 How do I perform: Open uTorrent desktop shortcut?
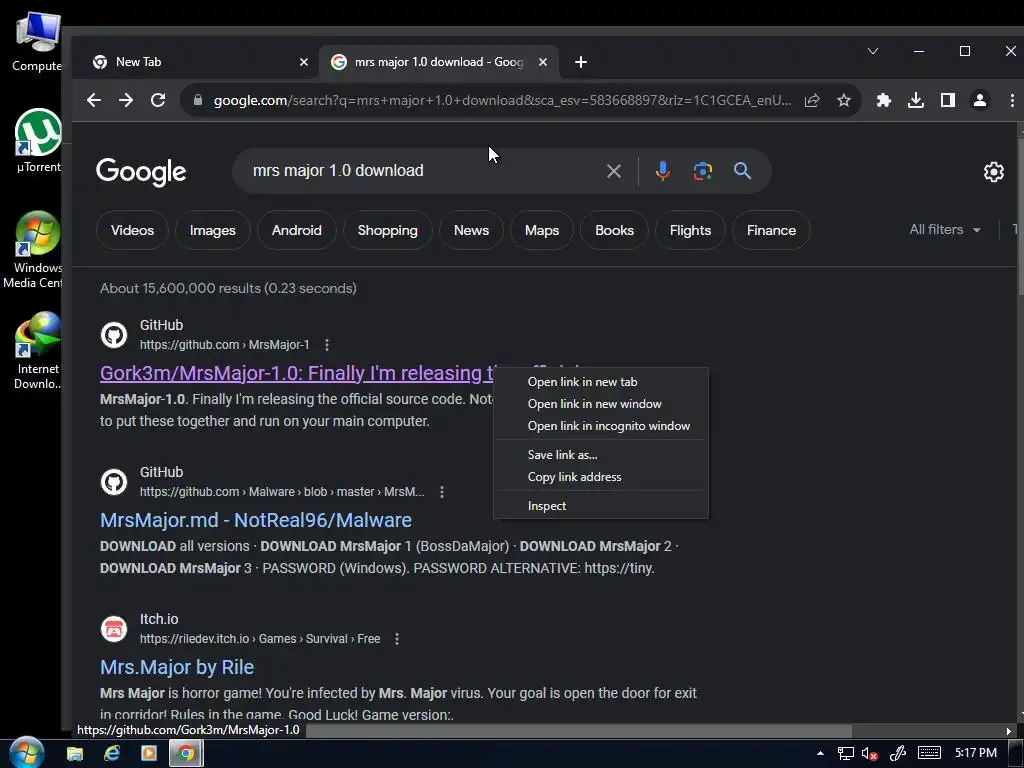click(x=38, y=141)
